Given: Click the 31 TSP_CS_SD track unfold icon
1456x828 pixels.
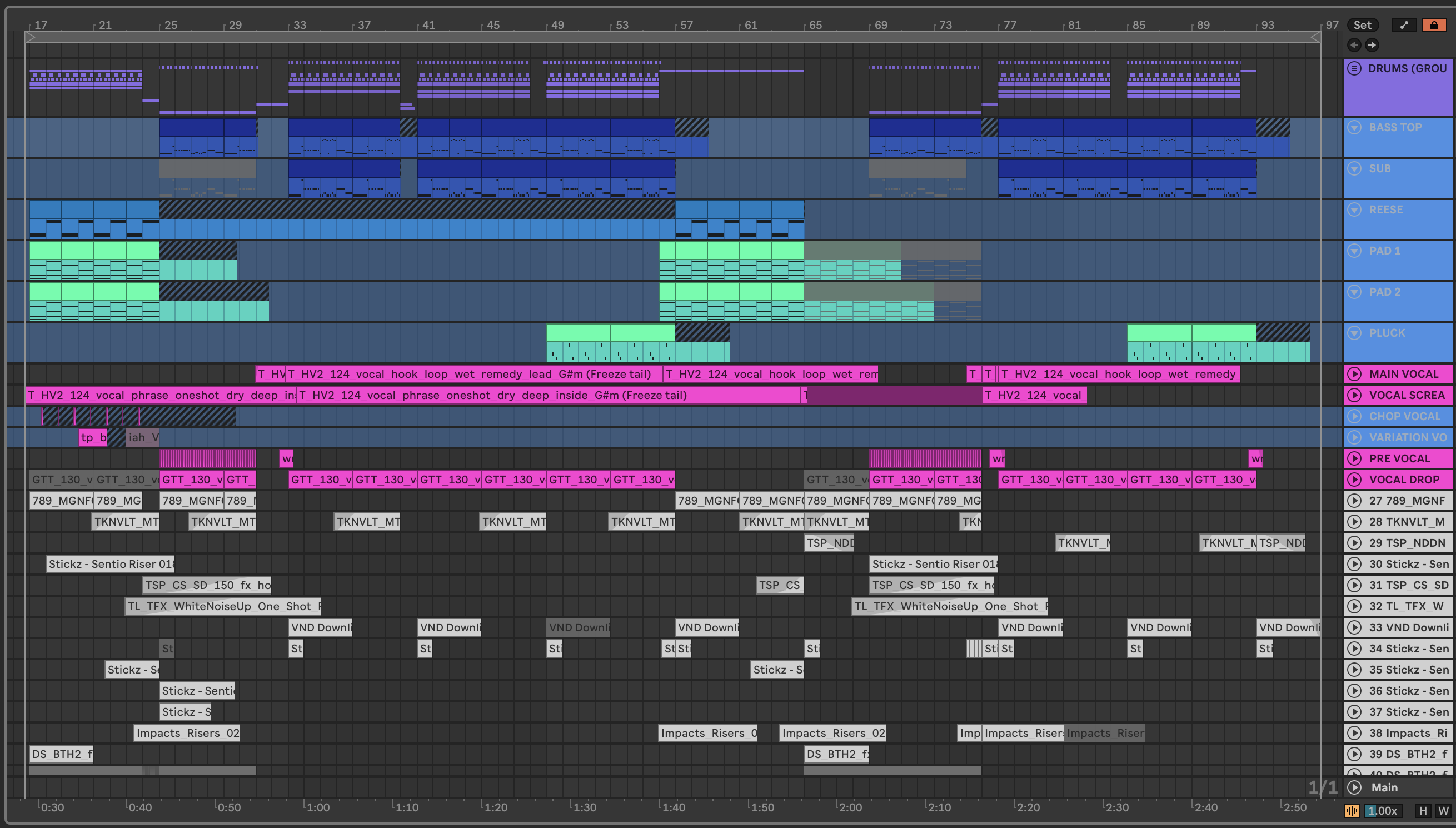Looking at the screenshot, I should [1355, 585].
